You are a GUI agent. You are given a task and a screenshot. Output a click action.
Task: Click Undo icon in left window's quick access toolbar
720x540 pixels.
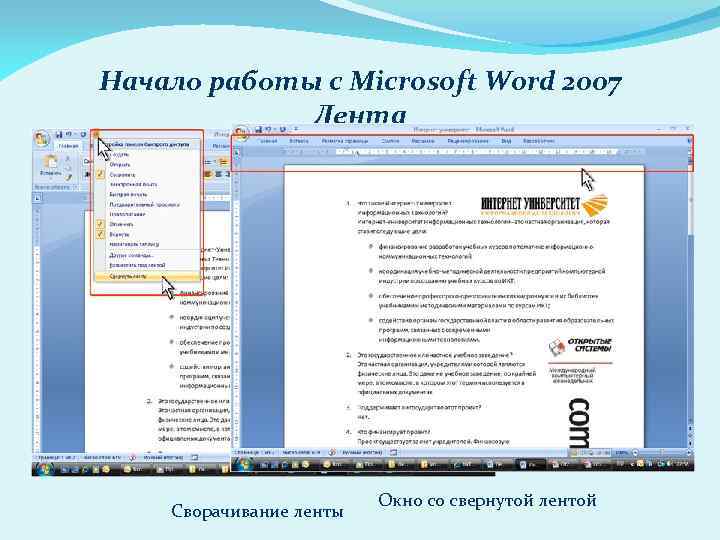click(x=69, y=135)
